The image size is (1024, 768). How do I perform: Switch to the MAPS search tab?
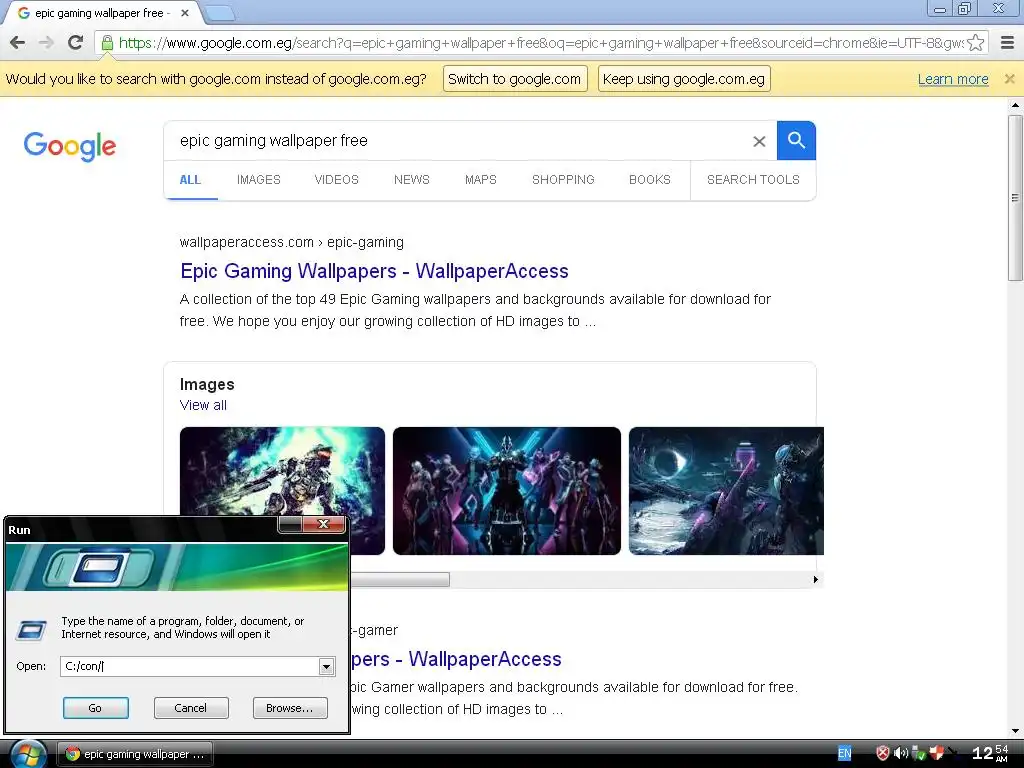481,180
